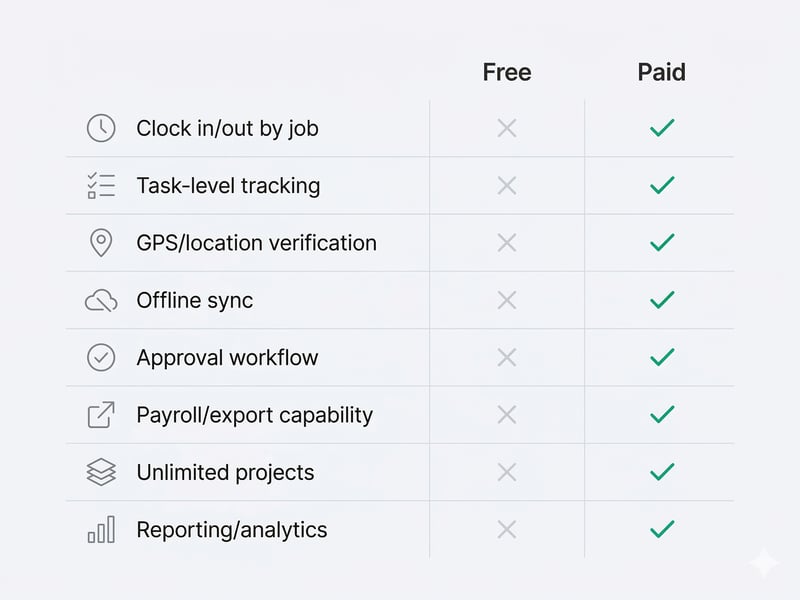
Task: Click the sparkle icon in bottom corner
Action: tap(763, 563)
